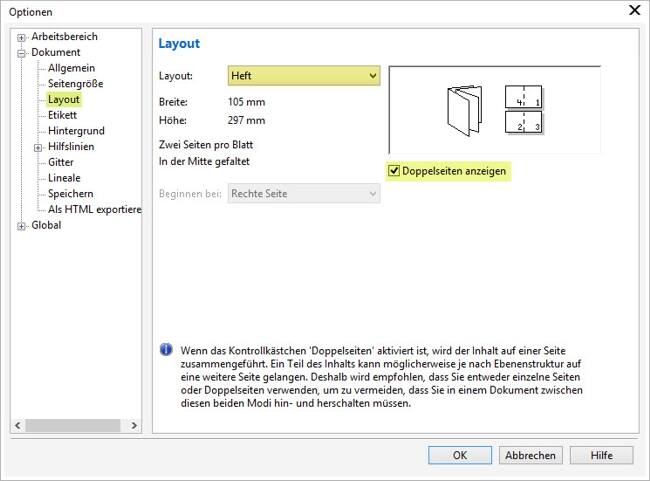Image resolution: width=650 pixels, height=481 pixels.
Task: Close the Optionen dialog window
Action: [x=635, y=10]
